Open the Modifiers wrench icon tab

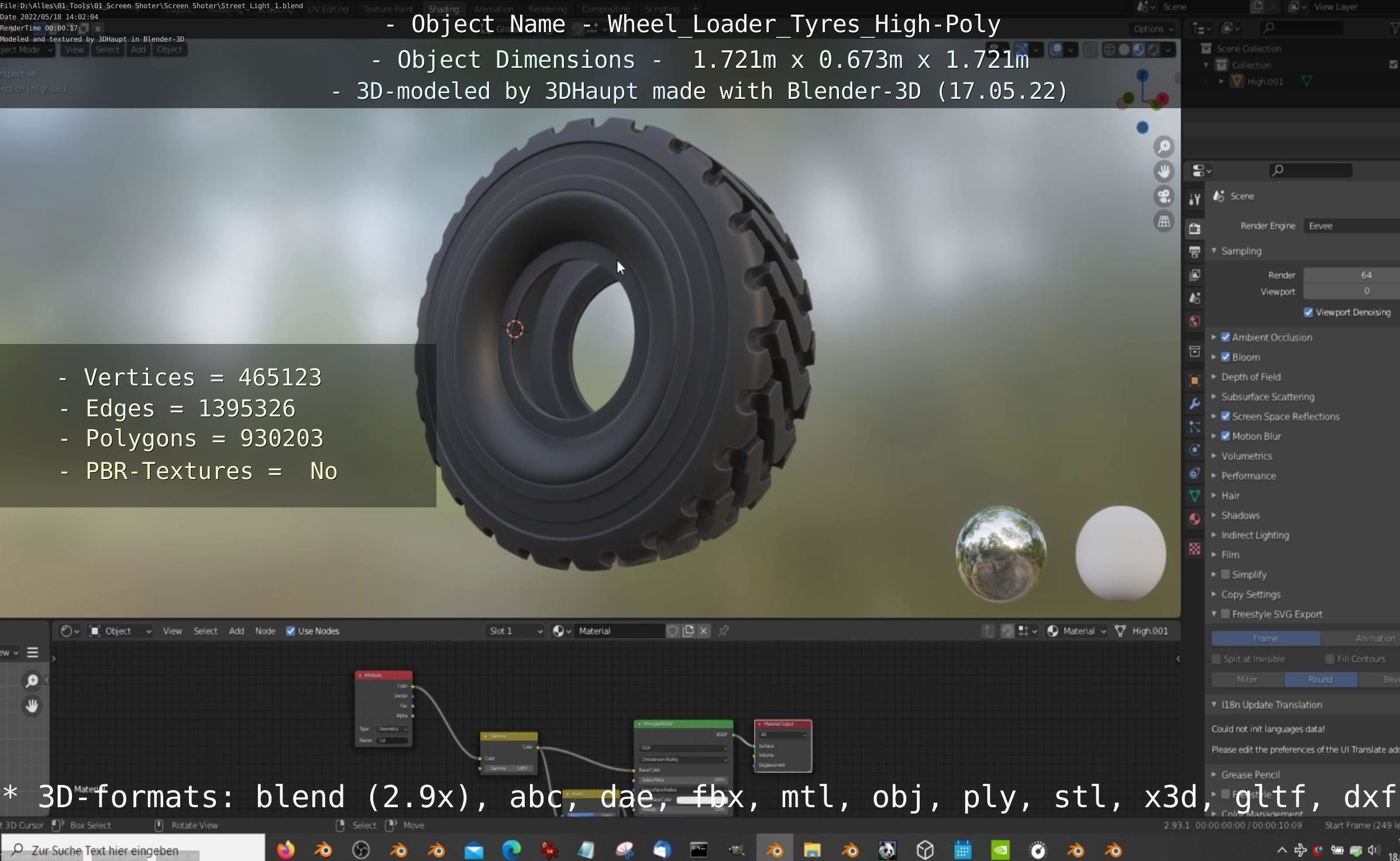[1195, 404]
